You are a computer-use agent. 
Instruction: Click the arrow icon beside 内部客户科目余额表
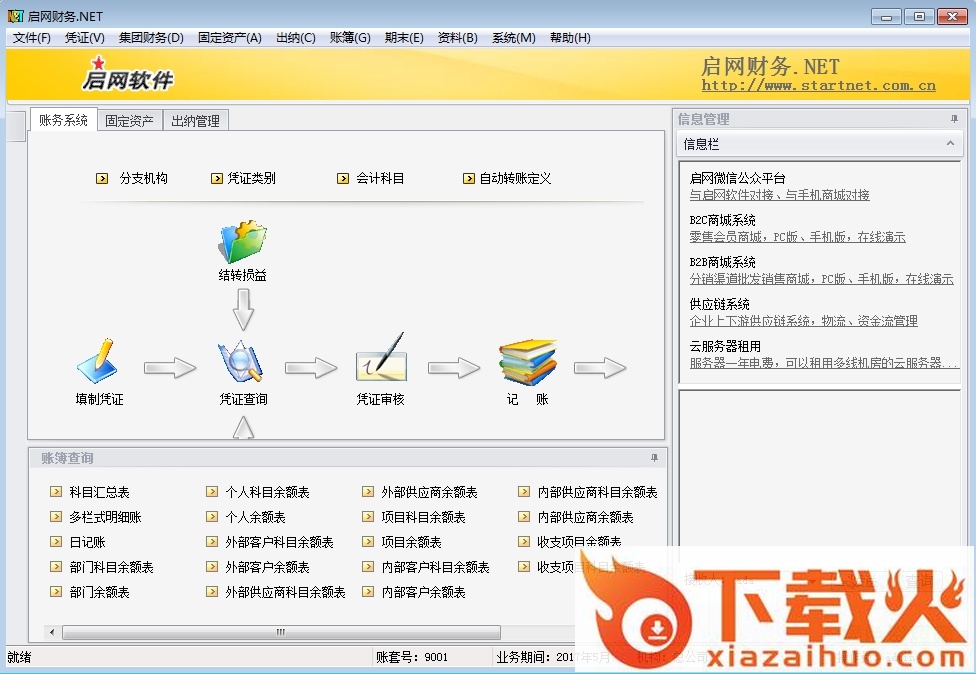pos(368,566)
